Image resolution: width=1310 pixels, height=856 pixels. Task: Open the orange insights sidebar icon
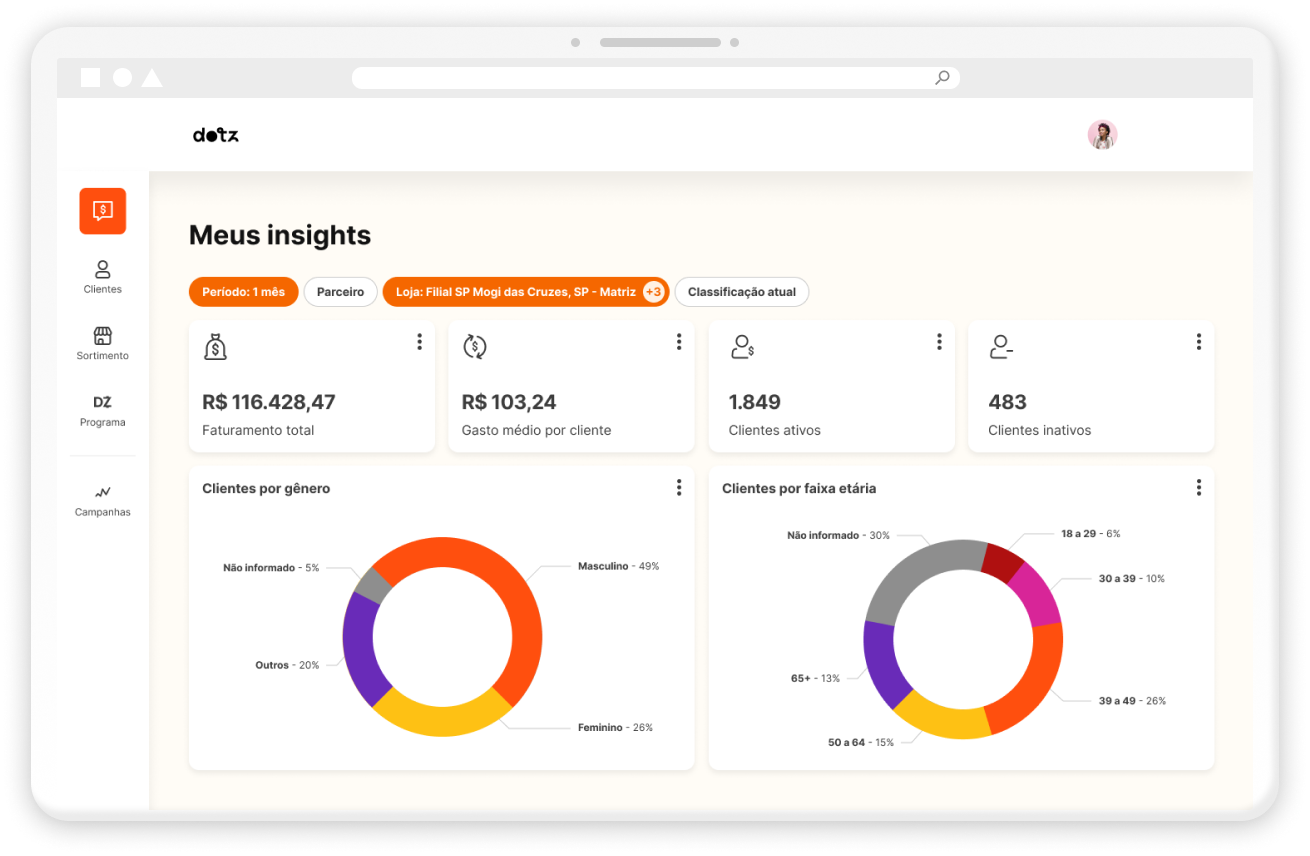pos(103,211)
